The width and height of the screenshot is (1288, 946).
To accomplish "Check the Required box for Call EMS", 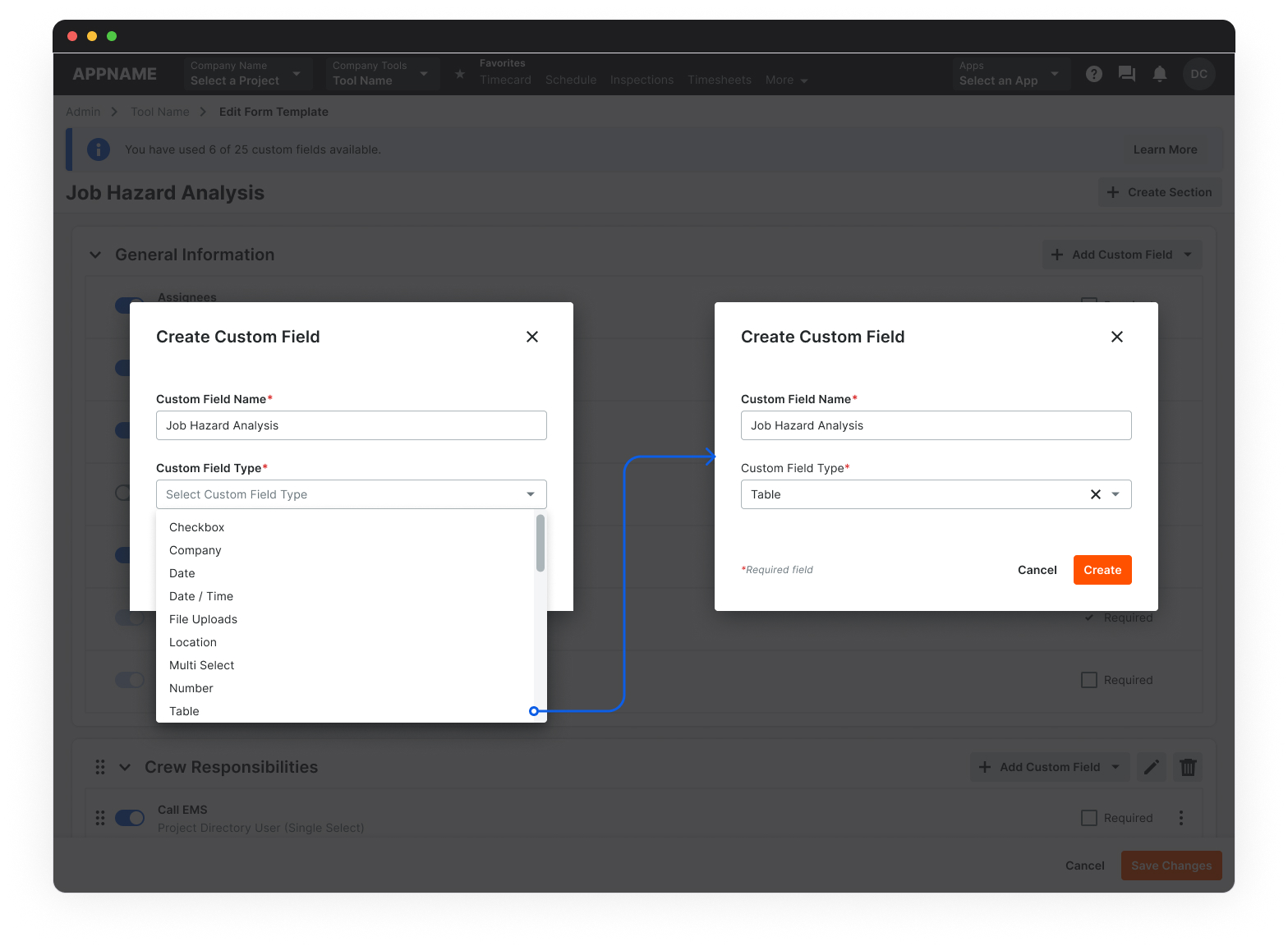I will click(1089, 818).
